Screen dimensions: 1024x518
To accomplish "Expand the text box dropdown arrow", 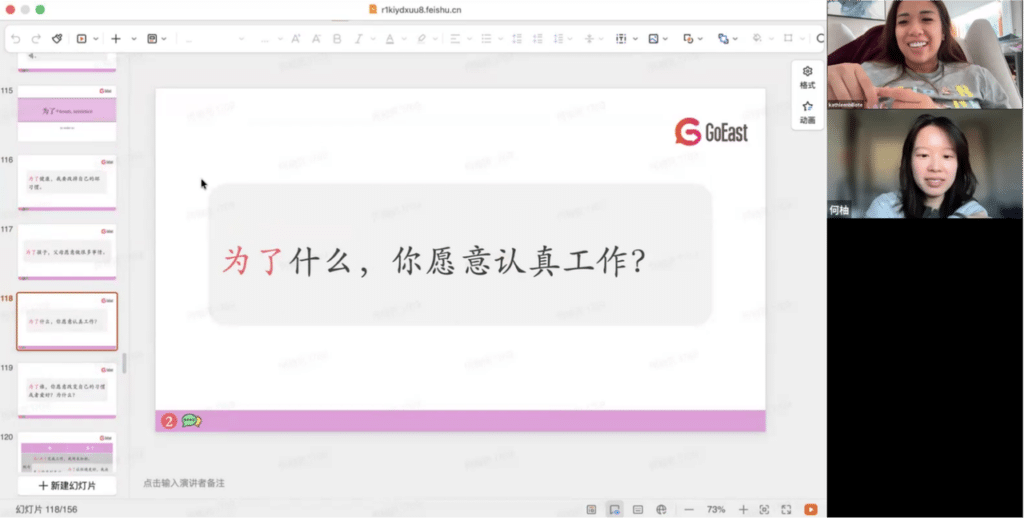I will tap(634, 39).
